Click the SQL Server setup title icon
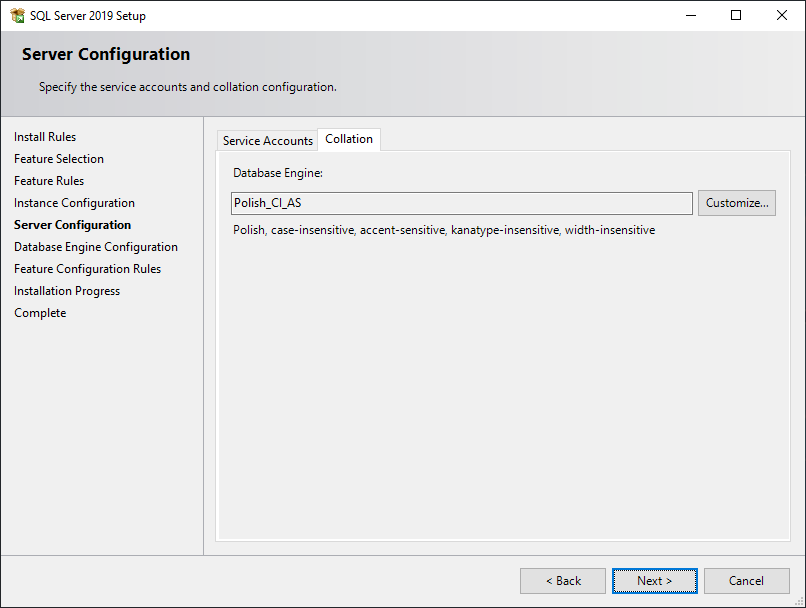806x608 pixels. pyautogui.click(x=17, y=16)
